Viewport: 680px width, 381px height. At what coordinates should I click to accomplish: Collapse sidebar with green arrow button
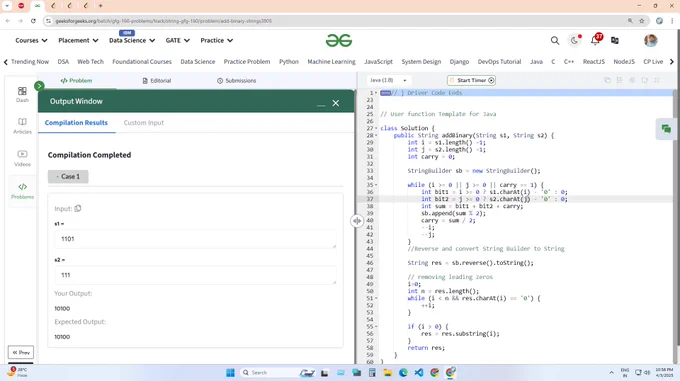pyautogui.click(x=39, y=86)
